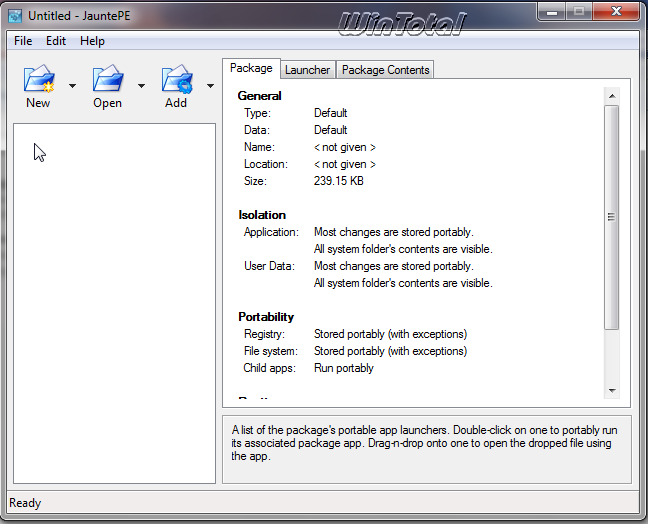Click the Isolation section heading

(262, 215)
